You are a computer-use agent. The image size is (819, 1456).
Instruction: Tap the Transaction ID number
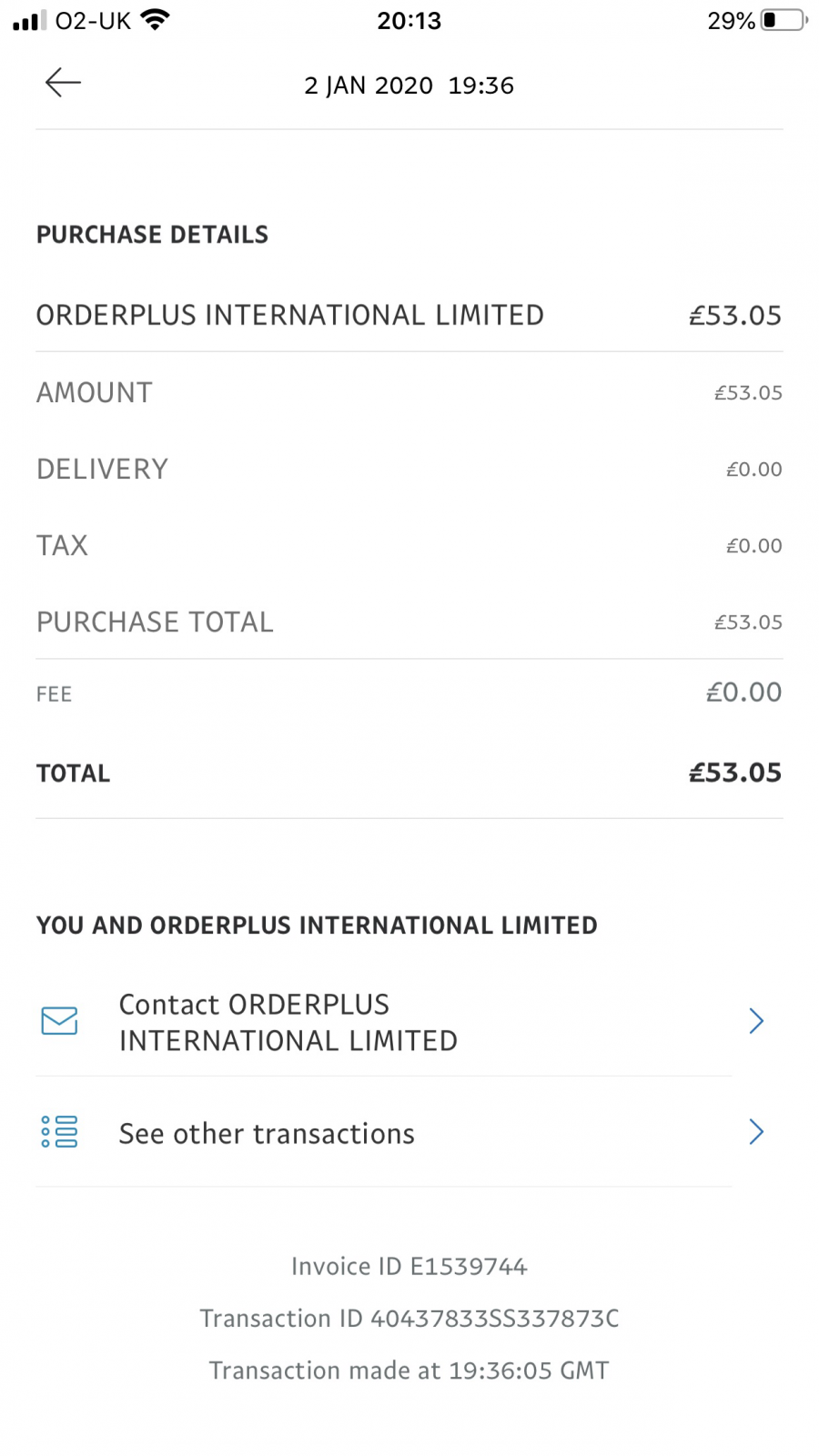pos(494,1319)
